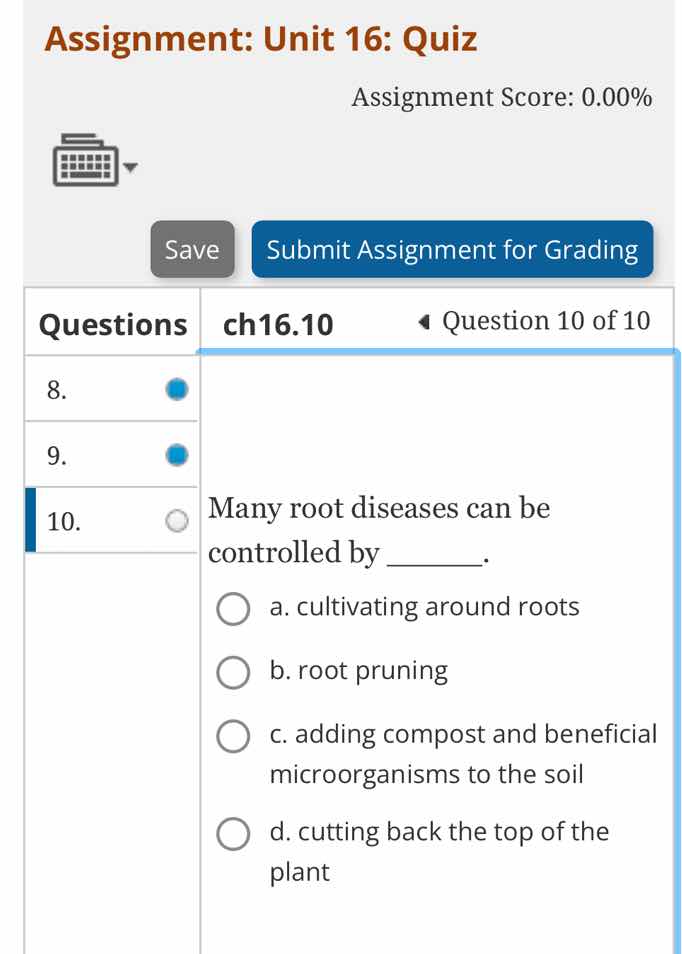682x954 pixels.
Task: Click Save to store your answers
Action: point(192,250)
